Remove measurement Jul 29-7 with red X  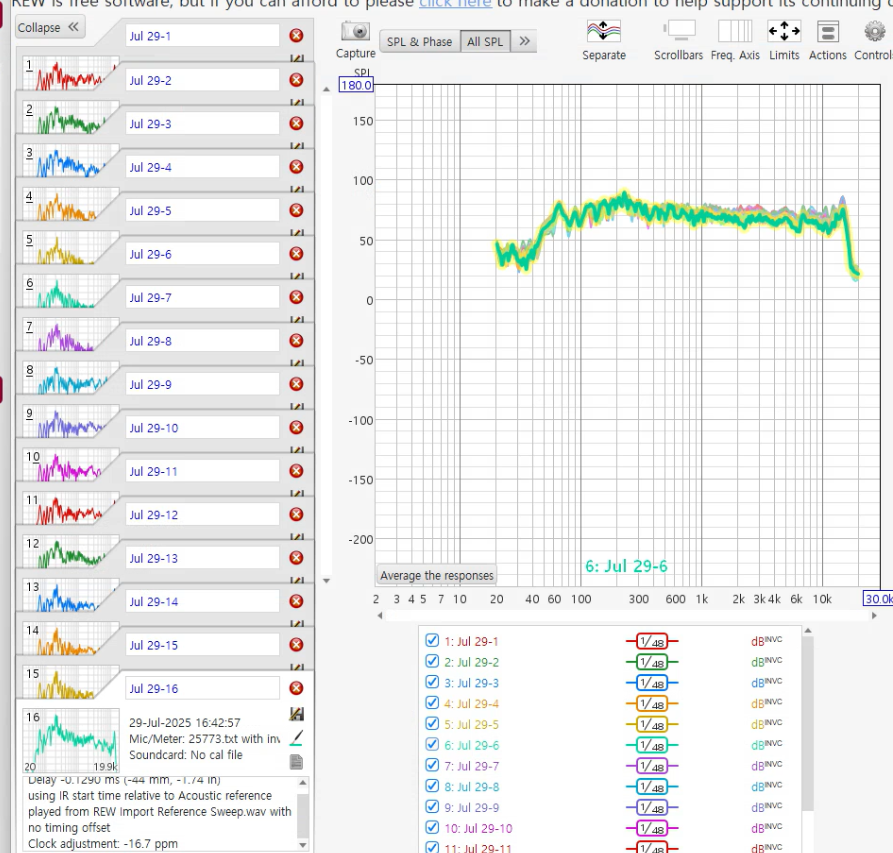[x=296, y=297]
